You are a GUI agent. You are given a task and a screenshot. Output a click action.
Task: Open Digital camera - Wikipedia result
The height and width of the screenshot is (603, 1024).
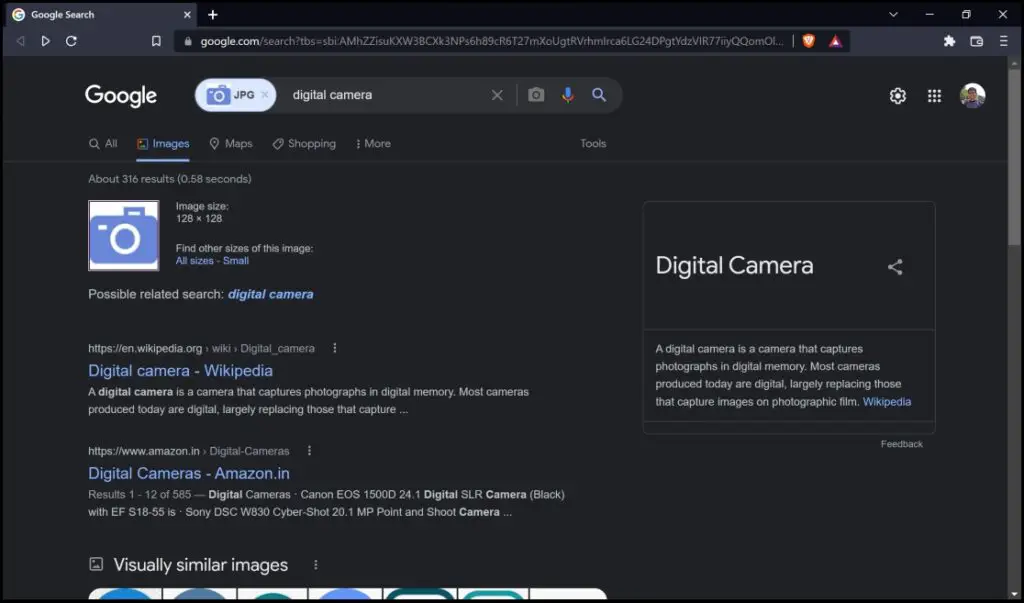point(180,370)
